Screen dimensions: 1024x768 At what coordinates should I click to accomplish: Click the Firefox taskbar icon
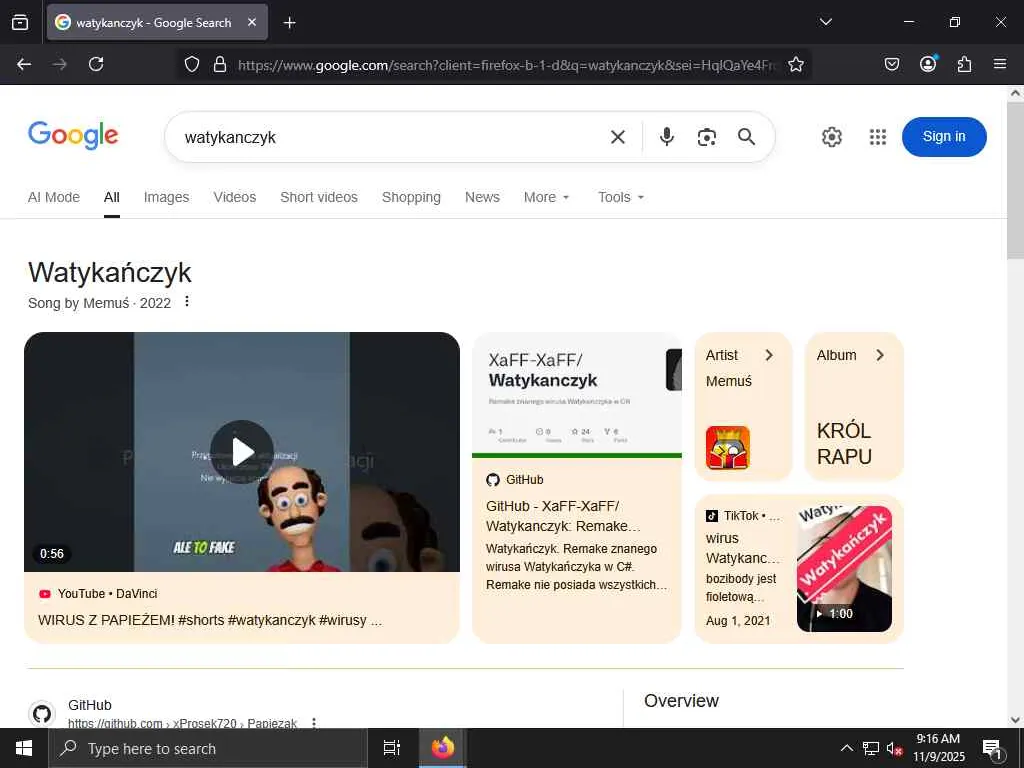pyautogui.click(x=442, y=748)
